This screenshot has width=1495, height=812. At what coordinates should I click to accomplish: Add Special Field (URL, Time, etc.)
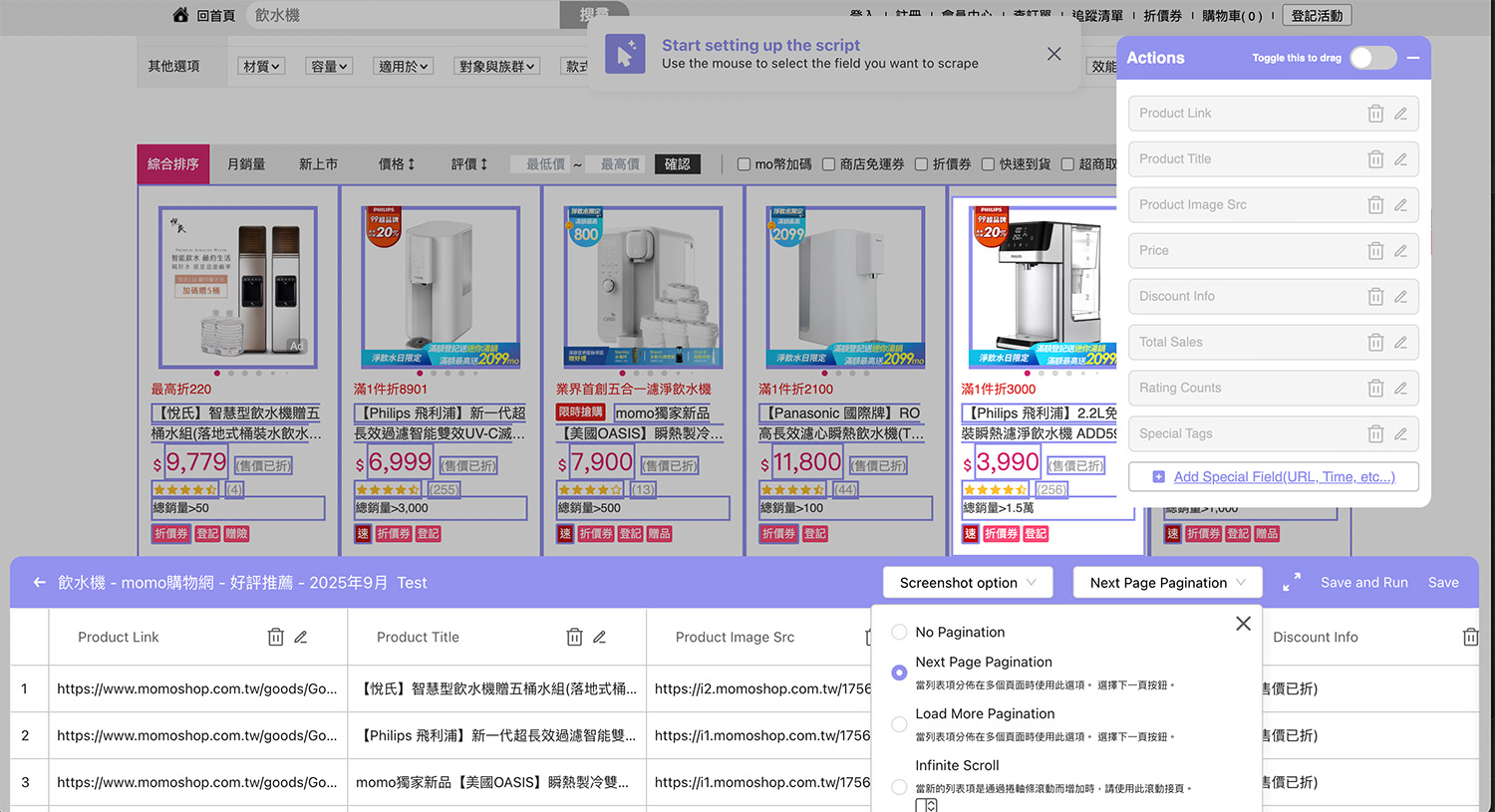tap(1274, 477)
